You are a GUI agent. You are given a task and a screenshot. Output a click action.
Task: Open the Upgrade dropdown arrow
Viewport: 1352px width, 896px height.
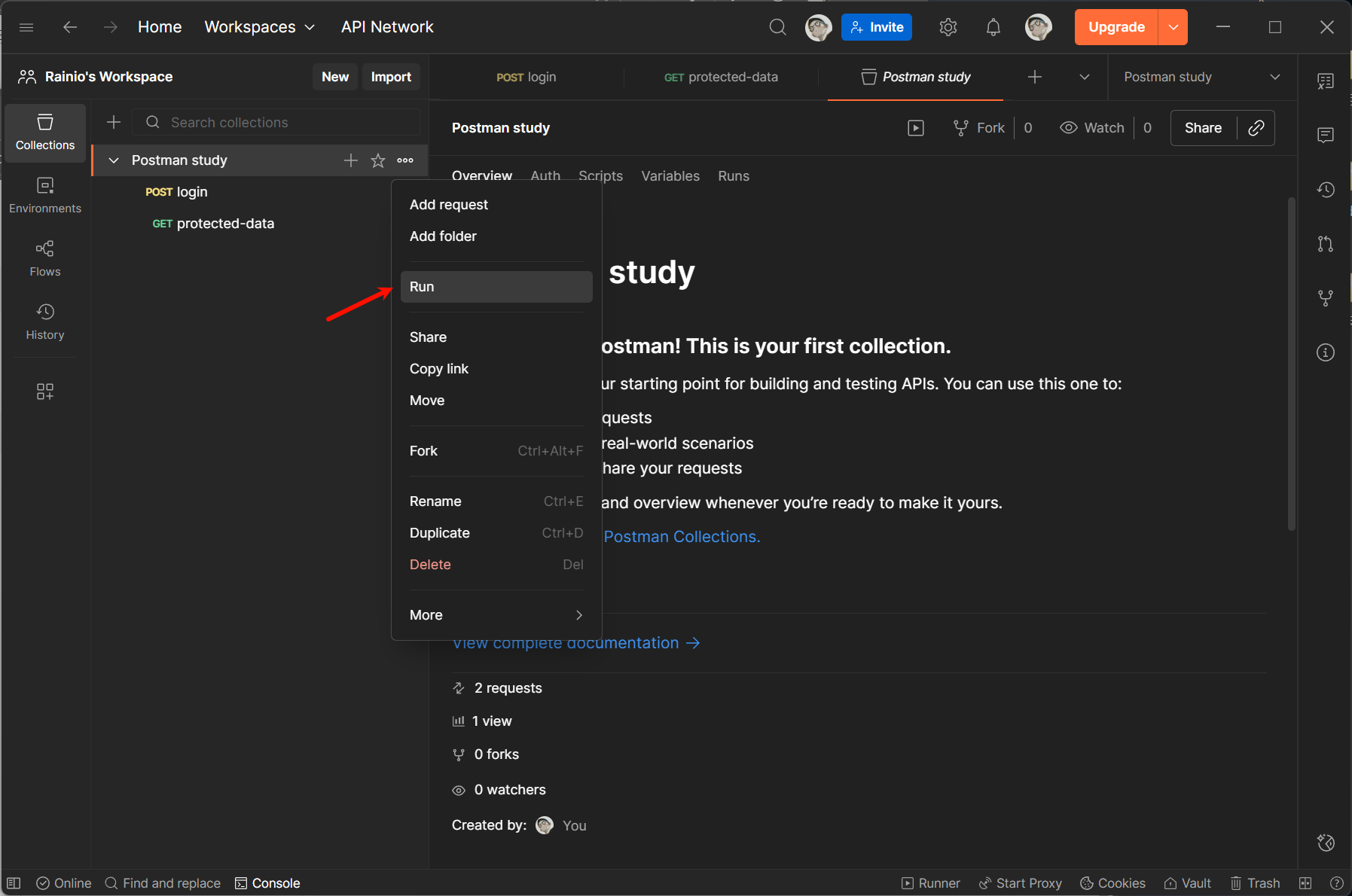(x=1173, y=27)
